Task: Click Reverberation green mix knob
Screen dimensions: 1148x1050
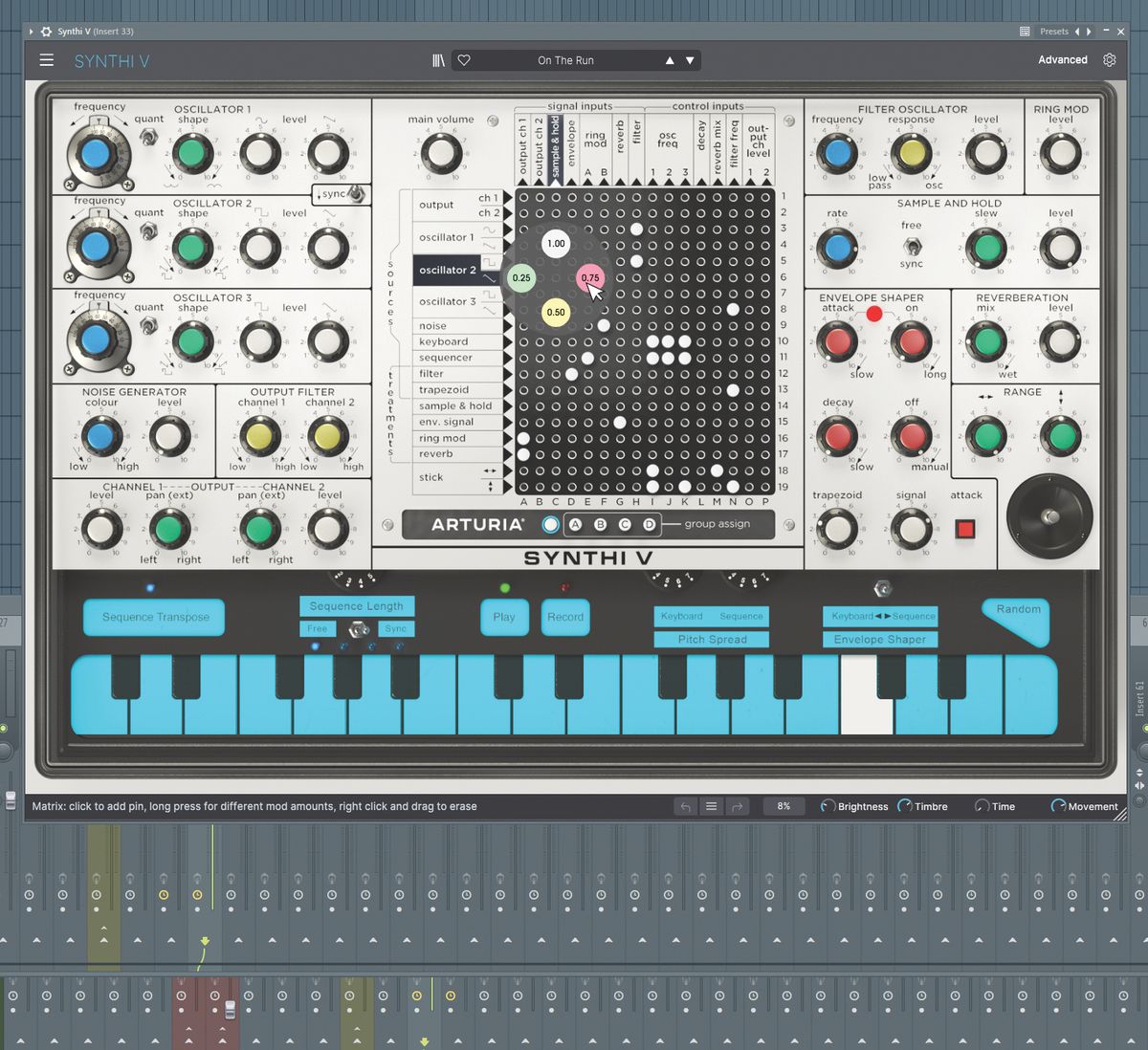Action: pyautogui.click(x=987, y=340)
